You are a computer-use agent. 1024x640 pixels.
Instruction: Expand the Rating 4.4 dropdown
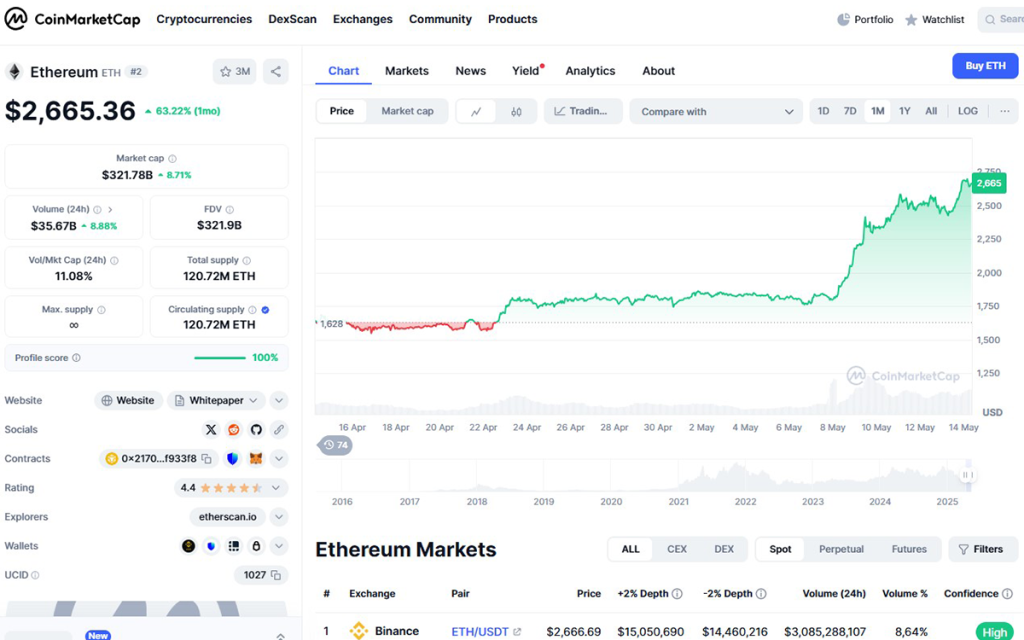(x=231, y=488)
